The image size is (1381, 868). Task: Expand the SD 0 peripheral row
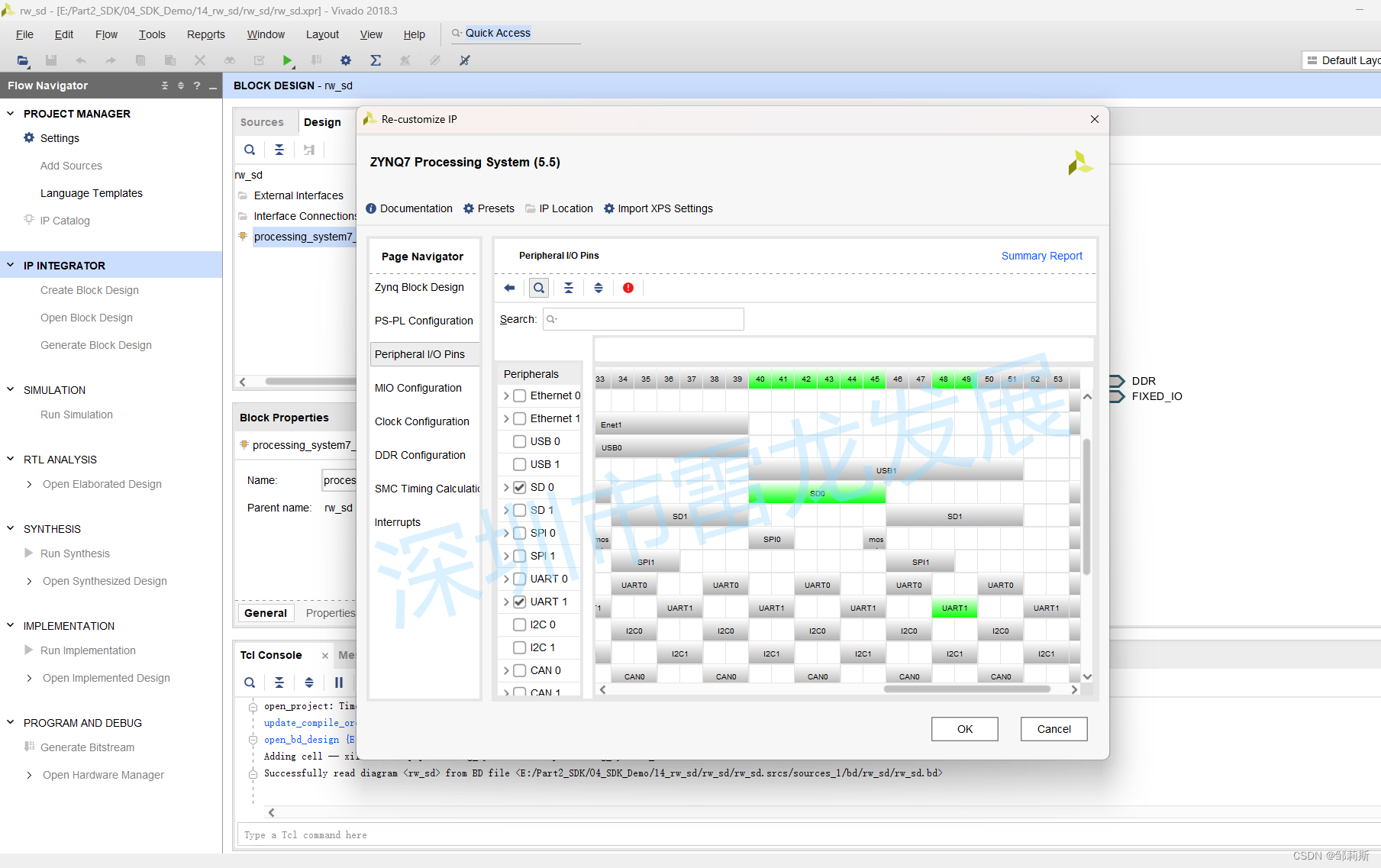[x=506, y=487]
